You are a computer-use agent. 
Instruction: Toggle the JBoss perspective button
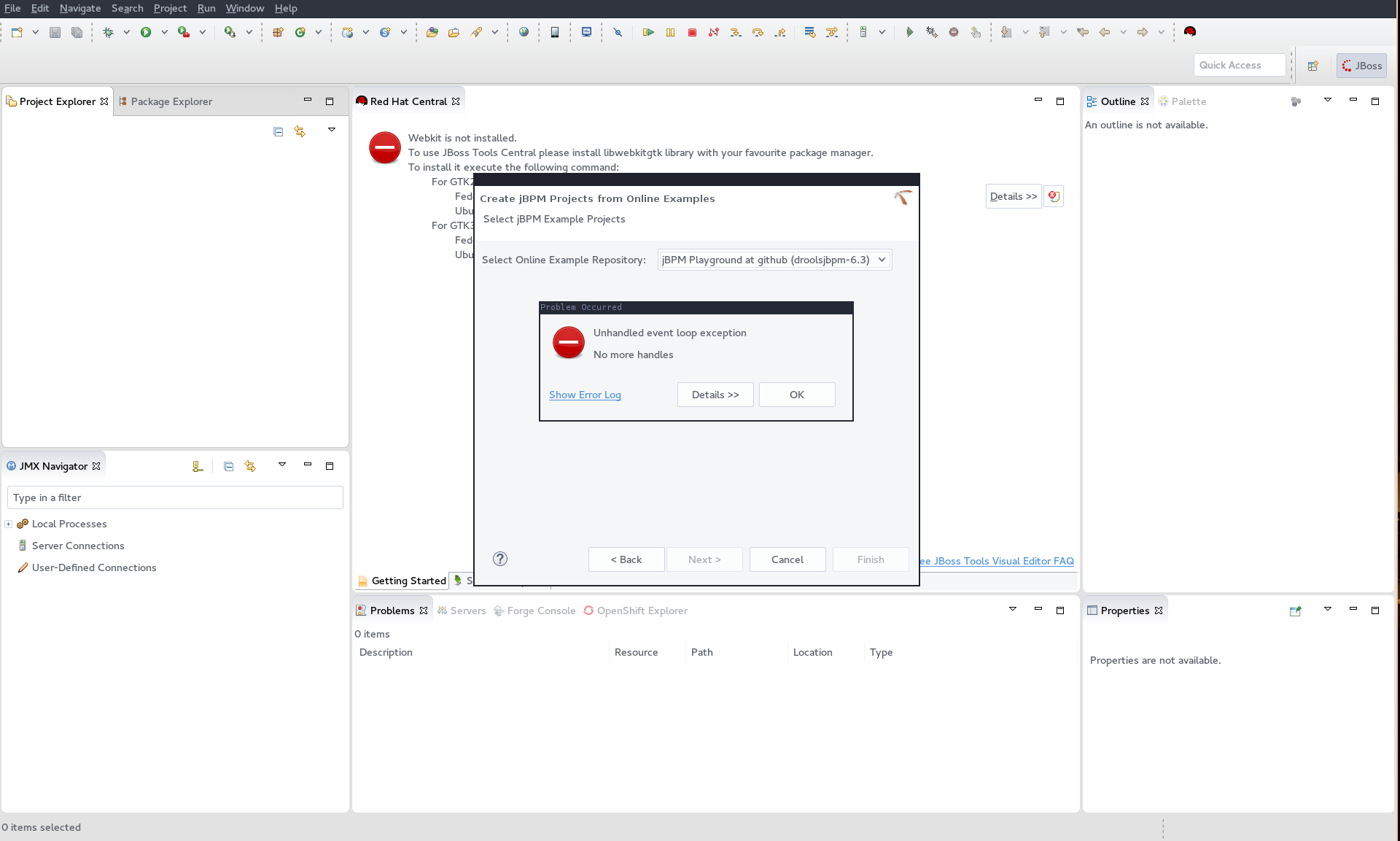1362,66
